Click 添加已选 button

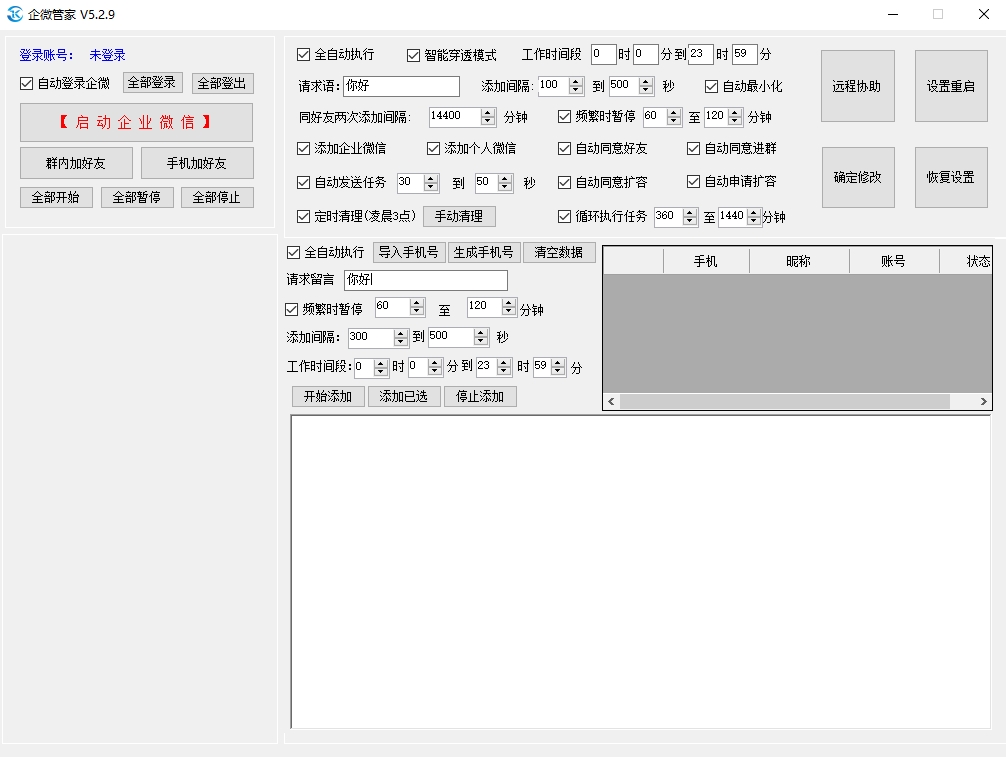(404, 396)
